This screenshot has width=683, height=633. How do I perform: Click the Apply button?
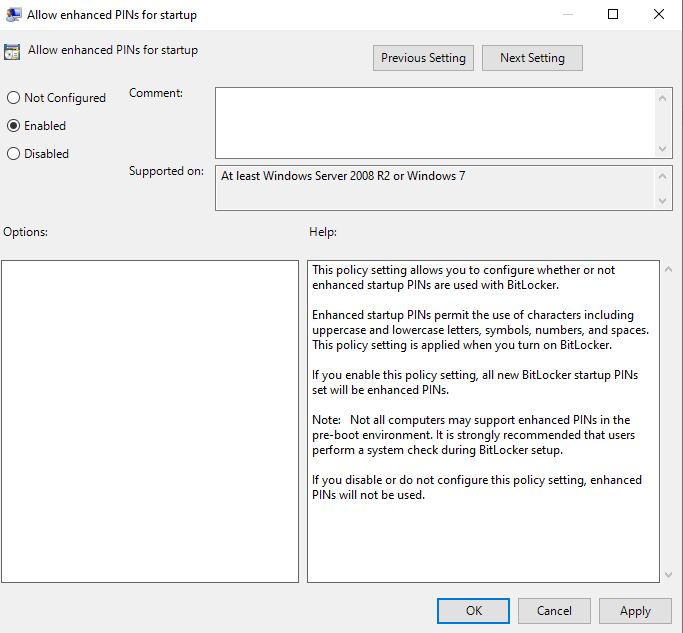(635, 611)
